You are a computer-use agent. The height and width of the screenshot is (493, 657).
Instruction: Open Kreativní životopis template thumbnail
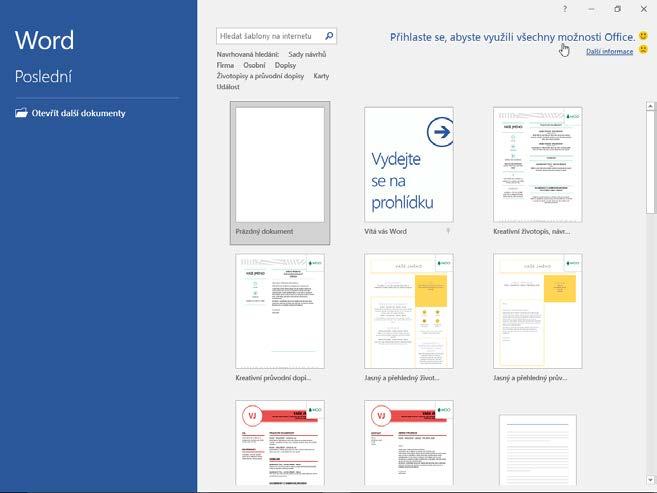538,165
